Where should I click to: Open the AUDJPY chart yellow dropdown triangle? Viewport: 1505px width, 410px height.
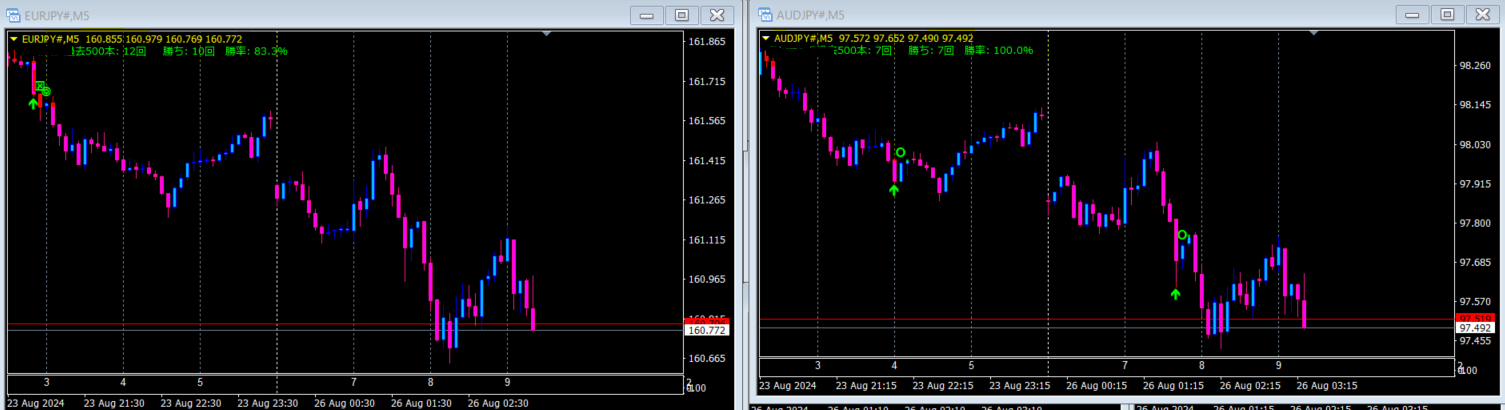(x=766, y=39)
